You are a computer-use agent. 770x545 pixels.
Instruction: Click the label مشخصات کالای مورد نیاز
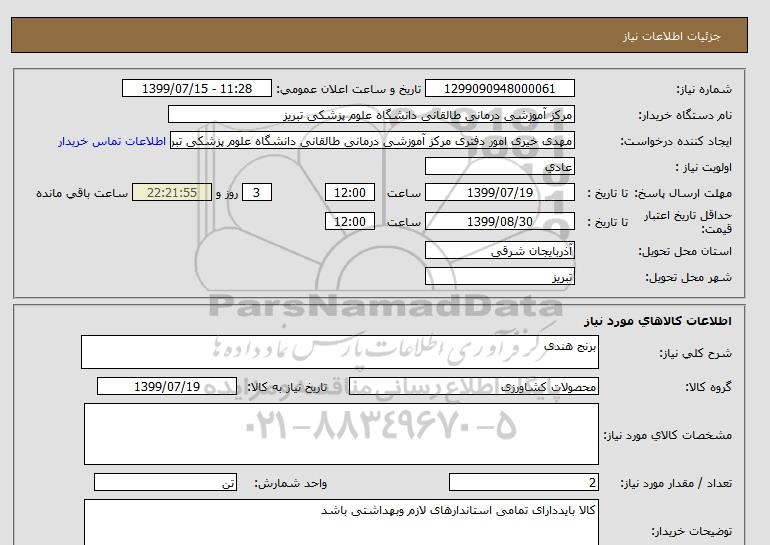[668, 435]
